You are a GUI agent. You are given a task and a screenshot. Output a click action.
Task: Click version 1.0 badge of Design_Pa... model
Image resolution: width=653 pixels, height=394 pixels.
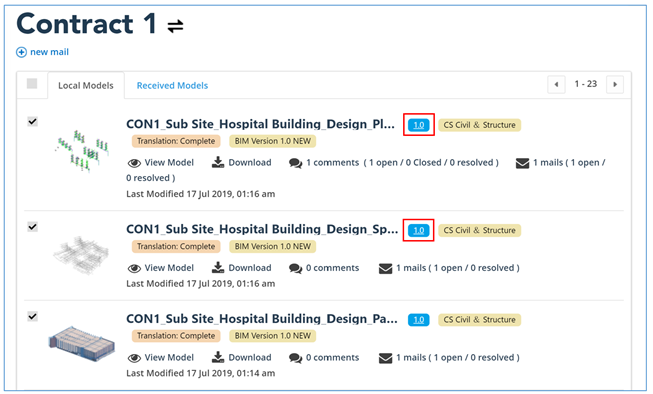pyautogui.click(x=419, y=320)
